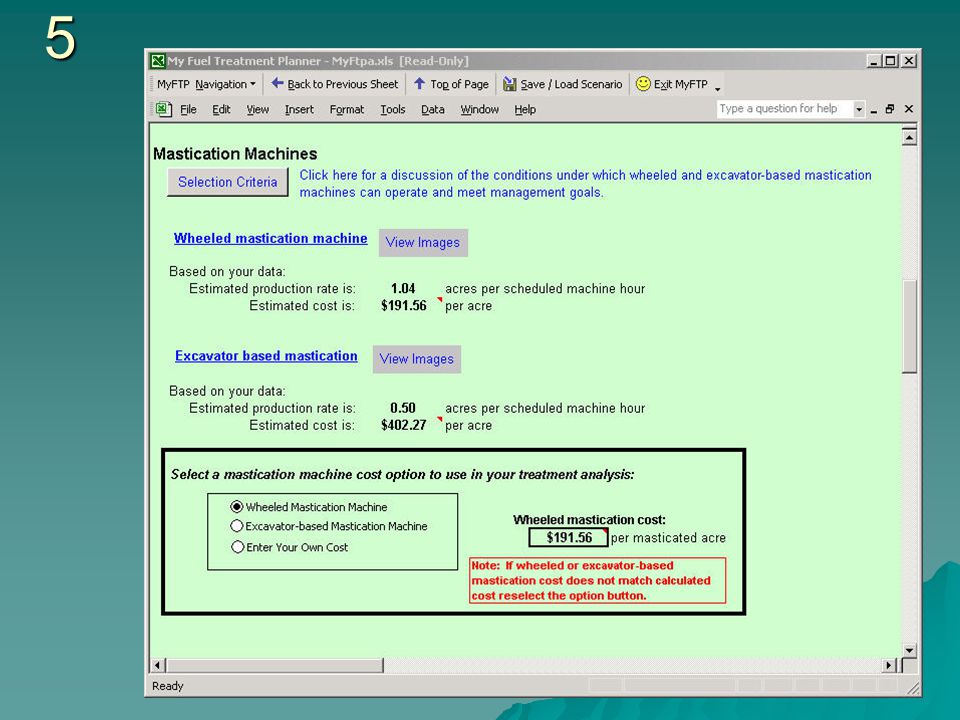Restore the workbook window in the menu bar
This screenshot has width=960, height=720.
[x=890, y=109]
